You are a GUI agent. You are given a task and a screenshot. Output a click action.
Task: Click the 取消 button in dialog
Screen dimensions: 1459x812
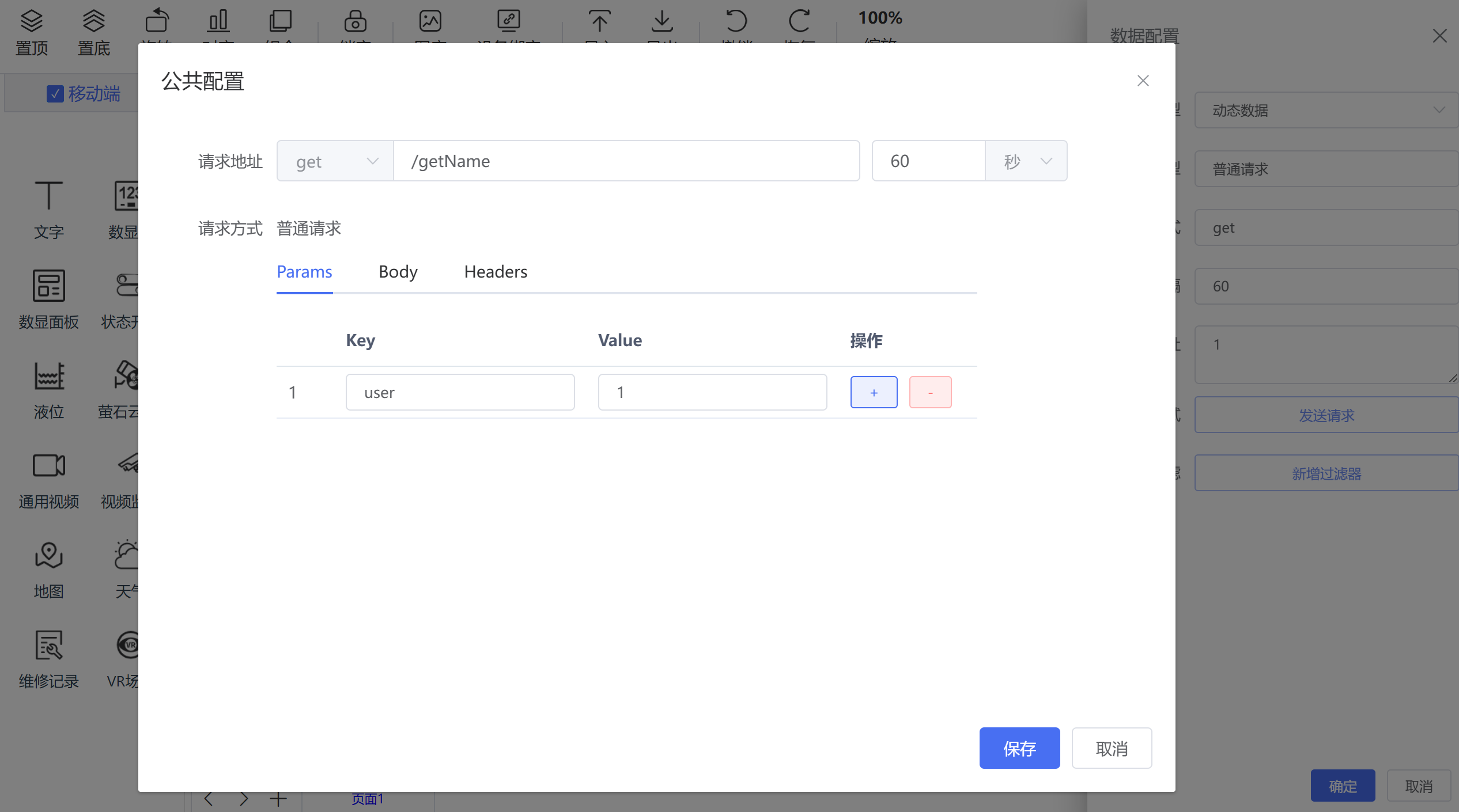1112,748
